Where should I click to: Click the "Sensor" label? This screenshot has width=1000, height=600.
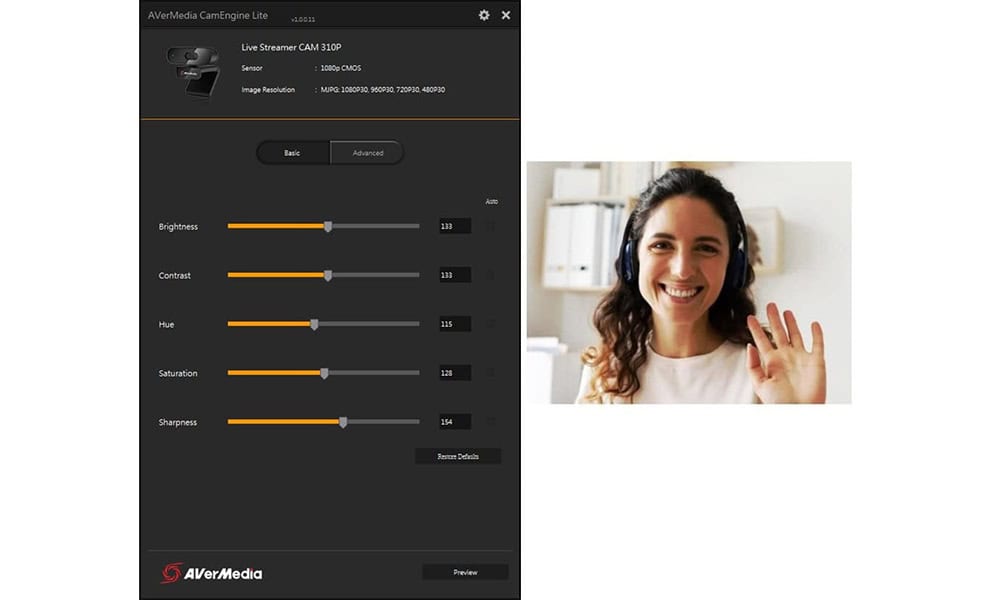tap(252, 68)
